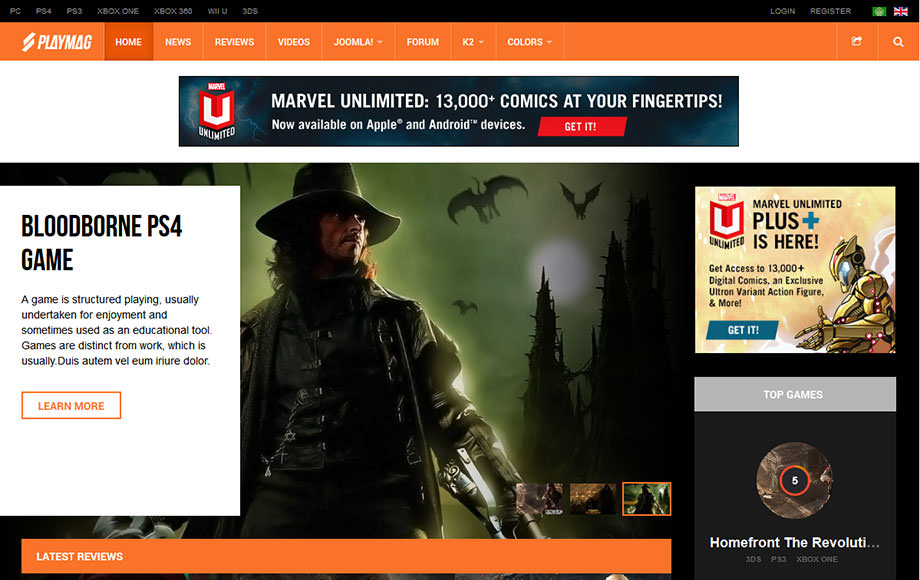The width and height of the screenshot is (920, 580).
Task: Click the Marvel Unlimited top banner ad
Action: pyautogui.click(x=458, y=111)
